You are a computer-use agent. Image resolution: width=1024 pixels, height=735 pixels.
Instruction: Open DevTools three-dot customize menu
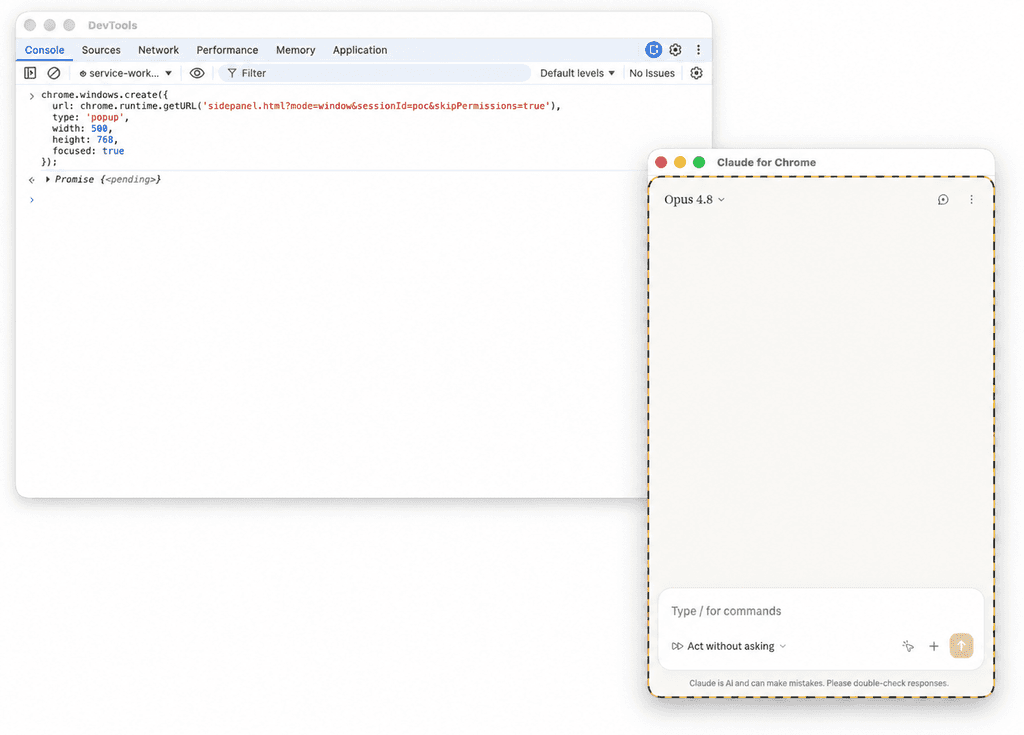click(698, 50)
